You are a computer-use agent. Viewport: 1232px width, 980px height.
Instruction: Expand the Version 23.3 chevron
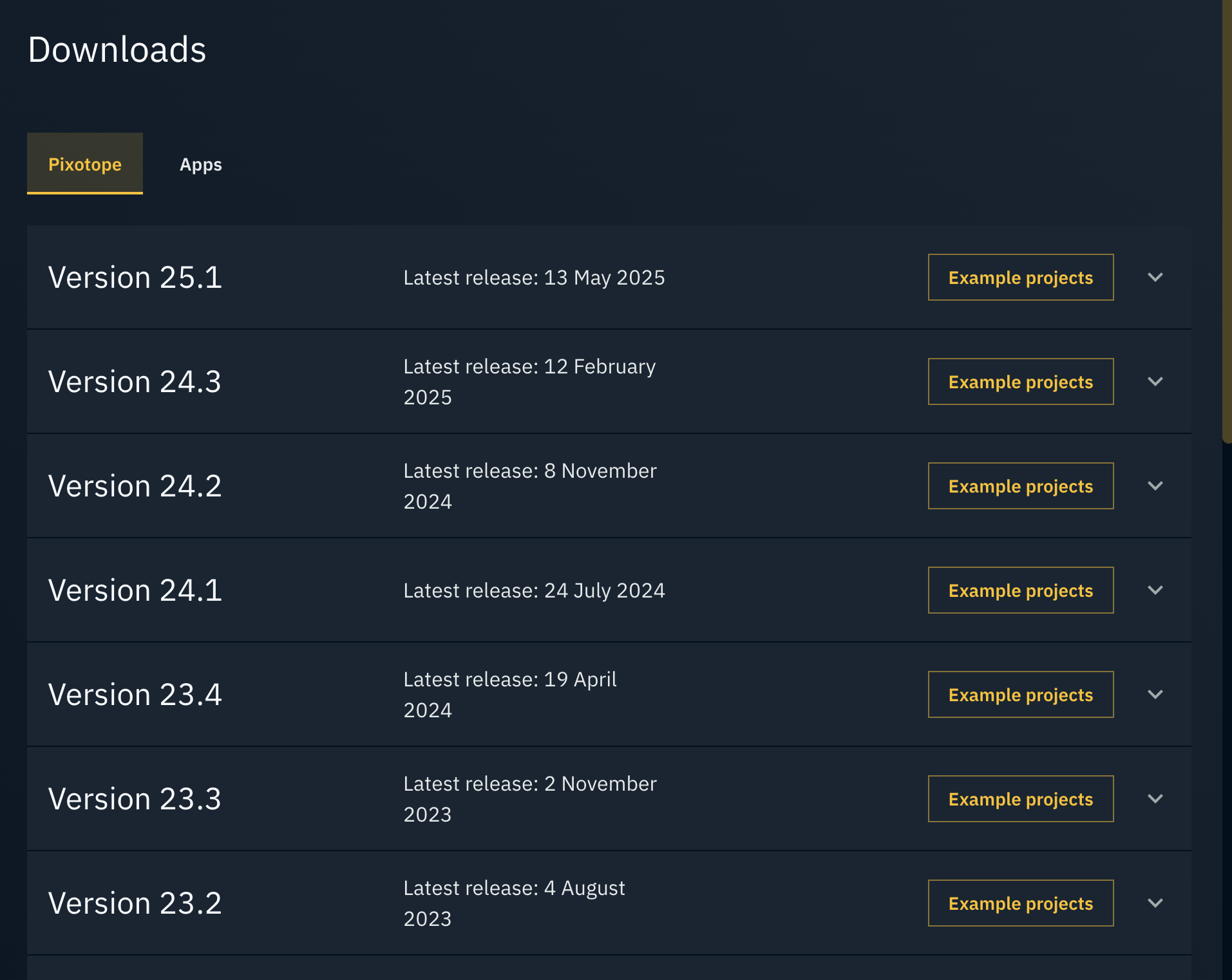1155,799
